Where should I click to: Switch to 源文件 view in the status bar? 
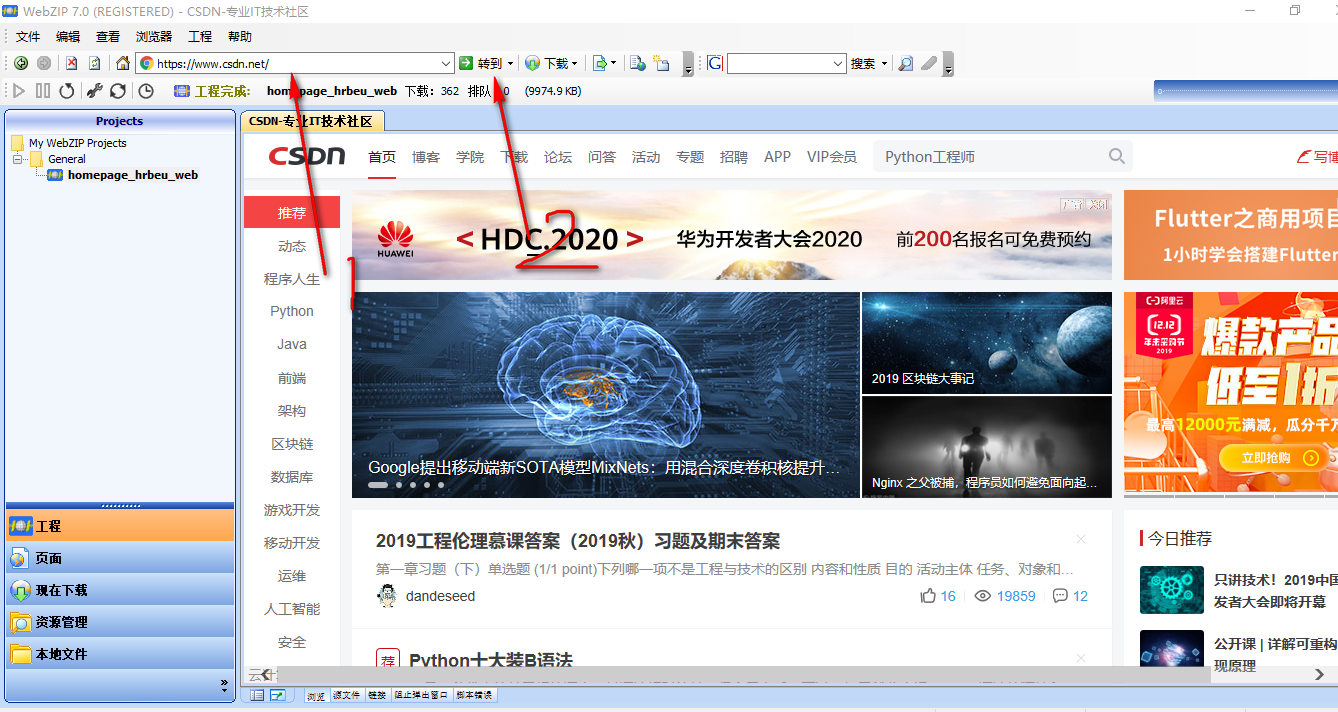coord(346,694)
